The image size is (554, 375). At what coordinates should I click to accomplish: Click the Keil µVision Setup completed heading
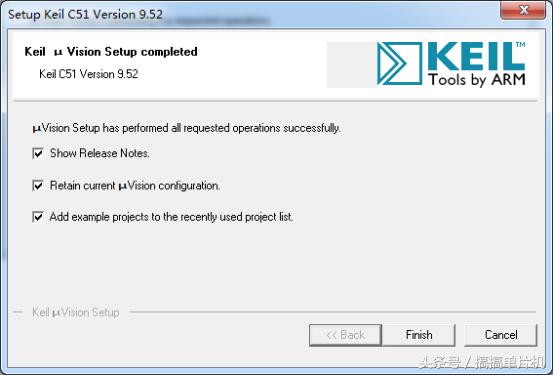click(x=111, y=52)
